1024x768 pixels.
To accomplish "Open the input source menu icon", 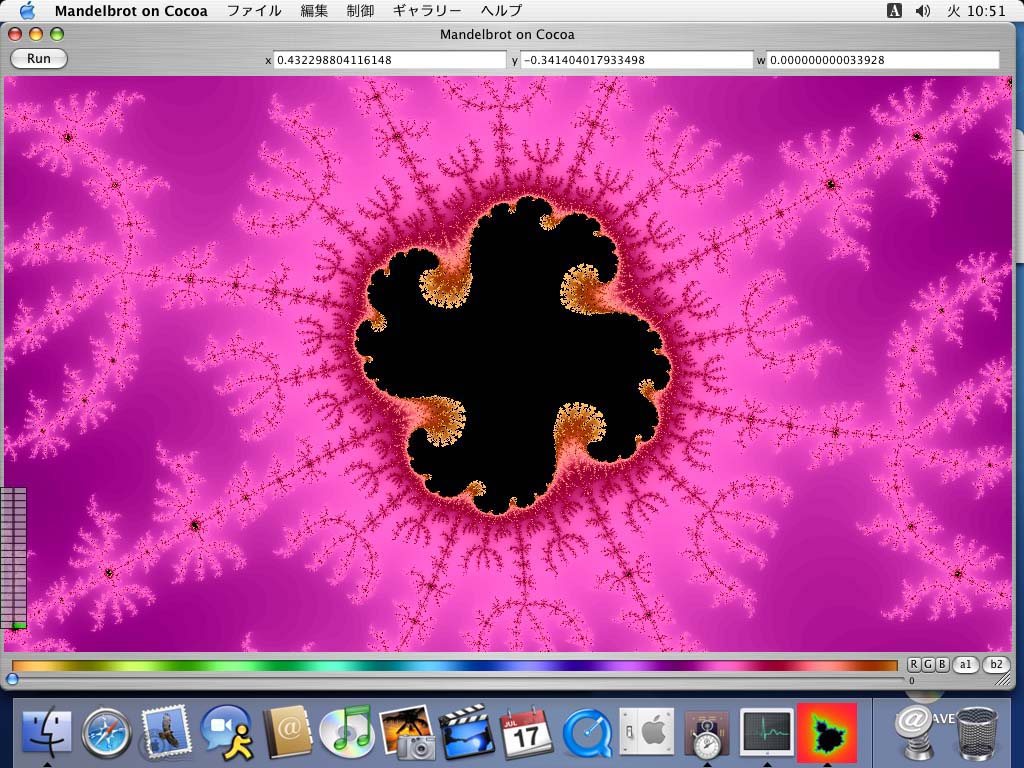I will click(x=895, y=10).
